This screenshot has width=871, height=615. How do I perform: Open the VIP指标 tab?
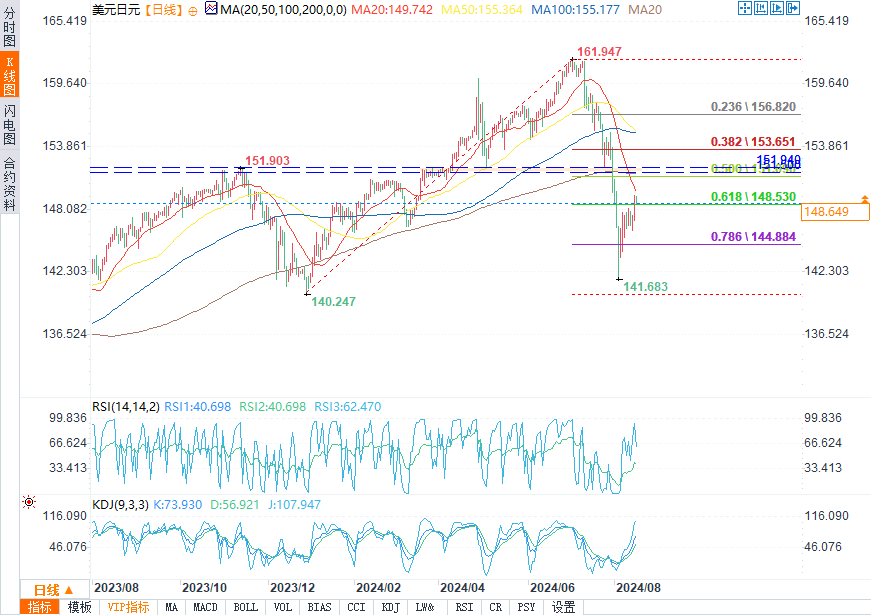point(128,607)
